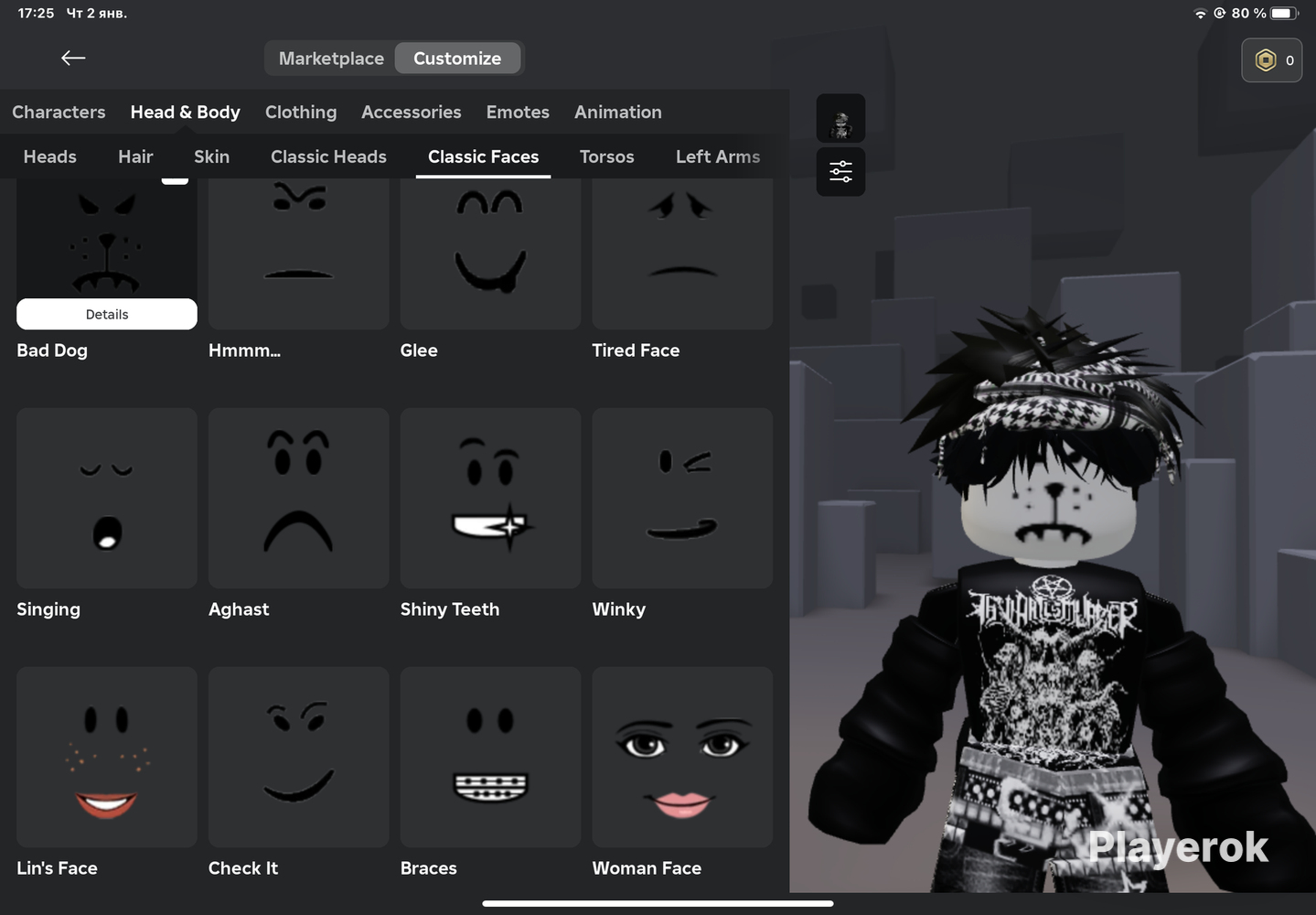Viewport: 1316px width, 915px height.
Task: Click the Tired Face item name
Action: coord(636,350)
